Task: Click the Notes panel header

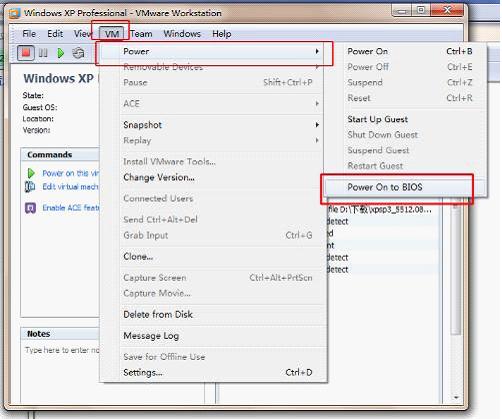Action: pyautogui.click(x=60, y=334)
